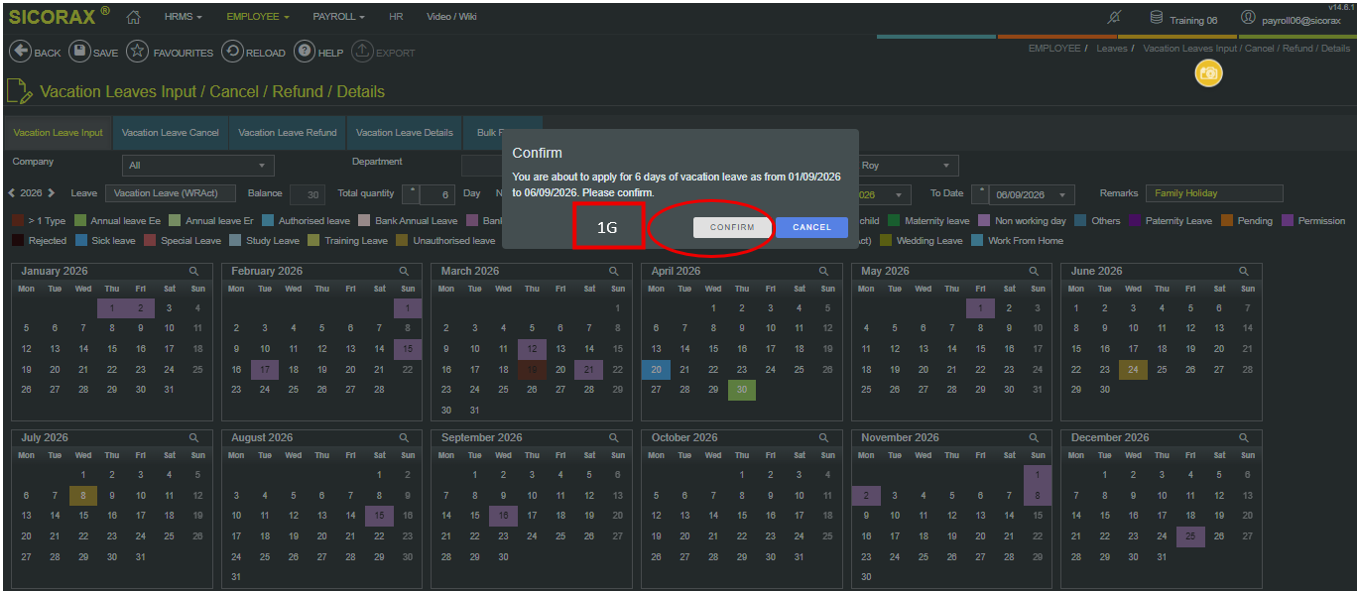Screen dimensions: 1361x591
Task: Expand the To Date dropdown arrow
Action: [1060, 195]
